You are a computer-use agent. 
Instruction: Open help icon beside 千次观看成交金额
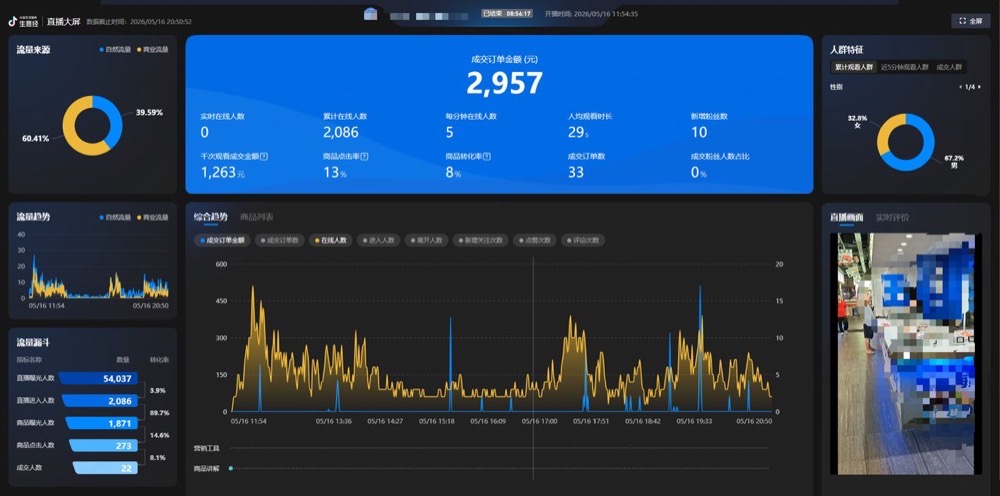click(264, 156)
